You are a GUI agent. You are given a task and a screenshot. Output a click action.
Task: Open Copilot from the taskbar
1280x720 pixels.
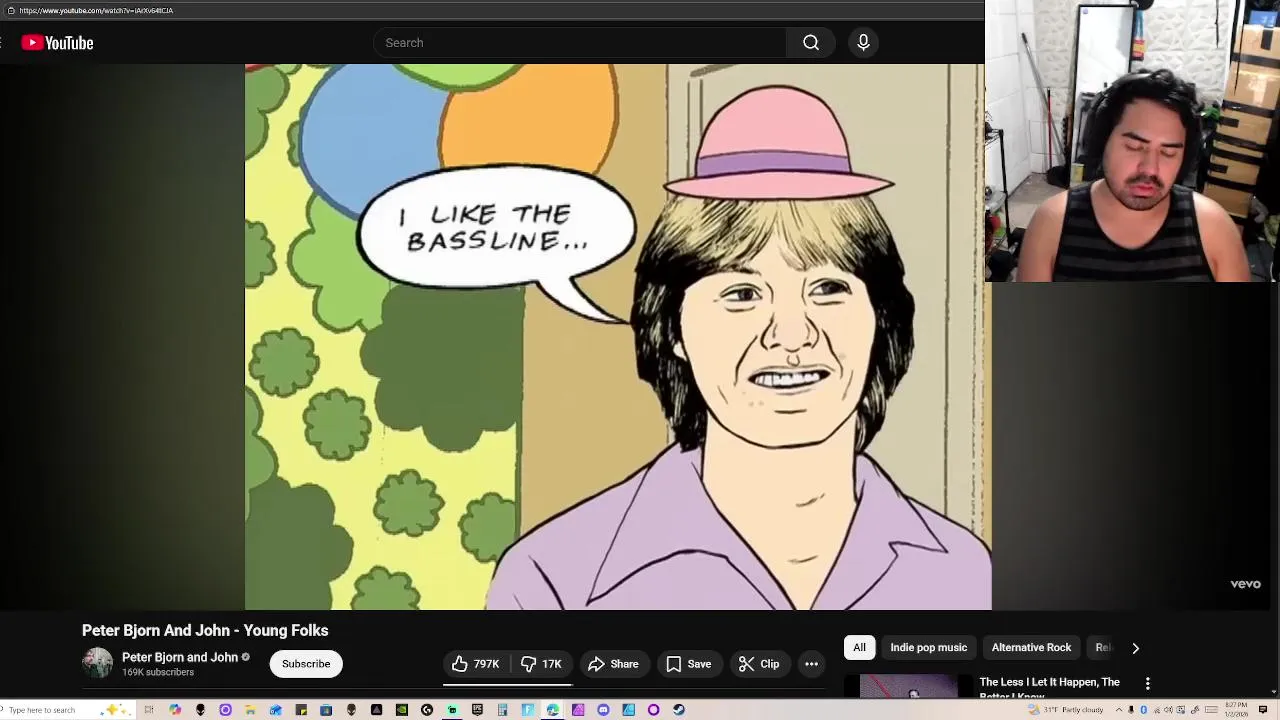point(175,710)
